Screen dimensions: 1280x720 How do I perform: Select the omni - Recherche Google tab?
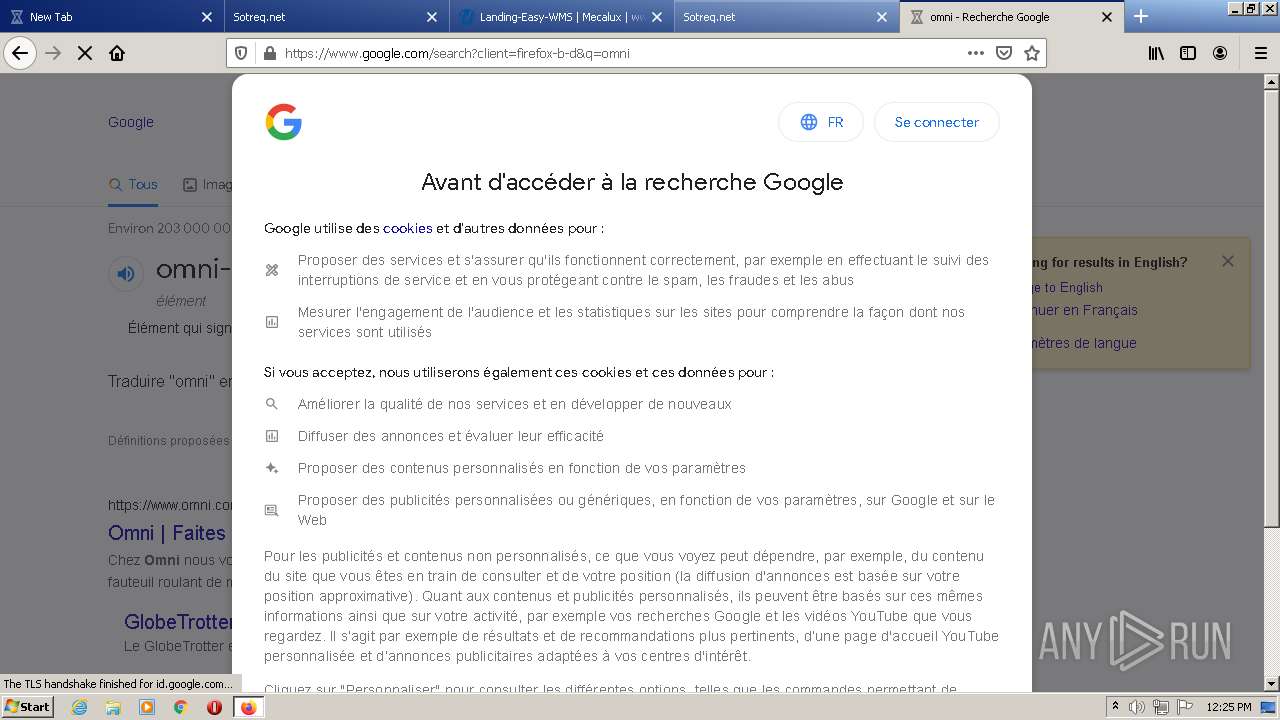(x=1012, y=17)
